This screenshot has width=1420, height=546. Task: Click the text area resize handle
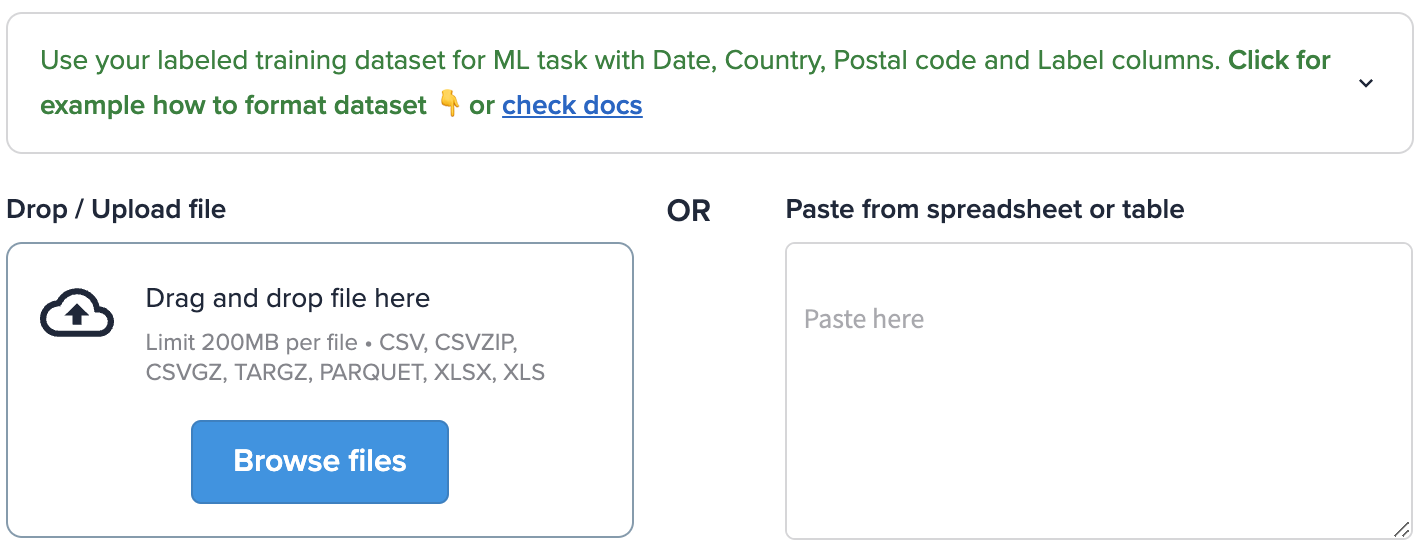click(x=1402, y=529)
